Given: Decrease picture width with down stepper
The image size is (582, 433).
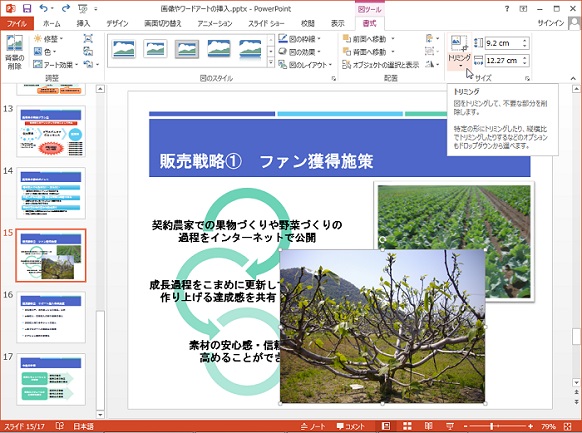Looking at the screenshot, I should tap(525, 63).
